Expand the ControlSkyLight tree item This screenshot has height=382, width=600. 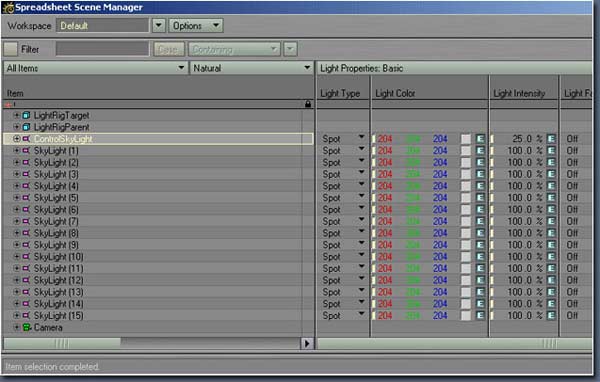[16, 139]
